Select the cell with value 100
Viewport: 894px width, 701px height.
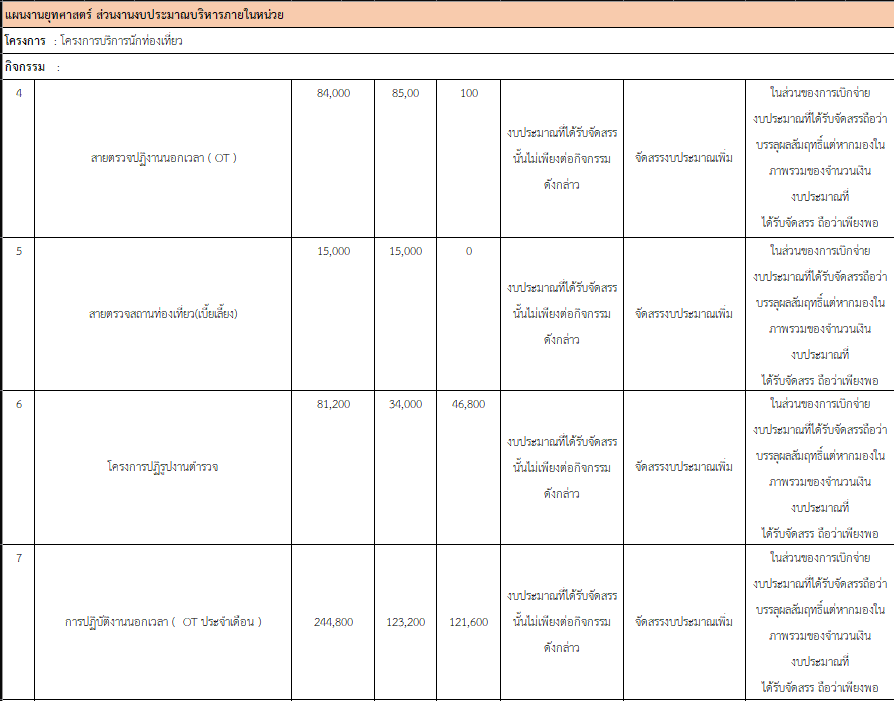pos(468,93)
